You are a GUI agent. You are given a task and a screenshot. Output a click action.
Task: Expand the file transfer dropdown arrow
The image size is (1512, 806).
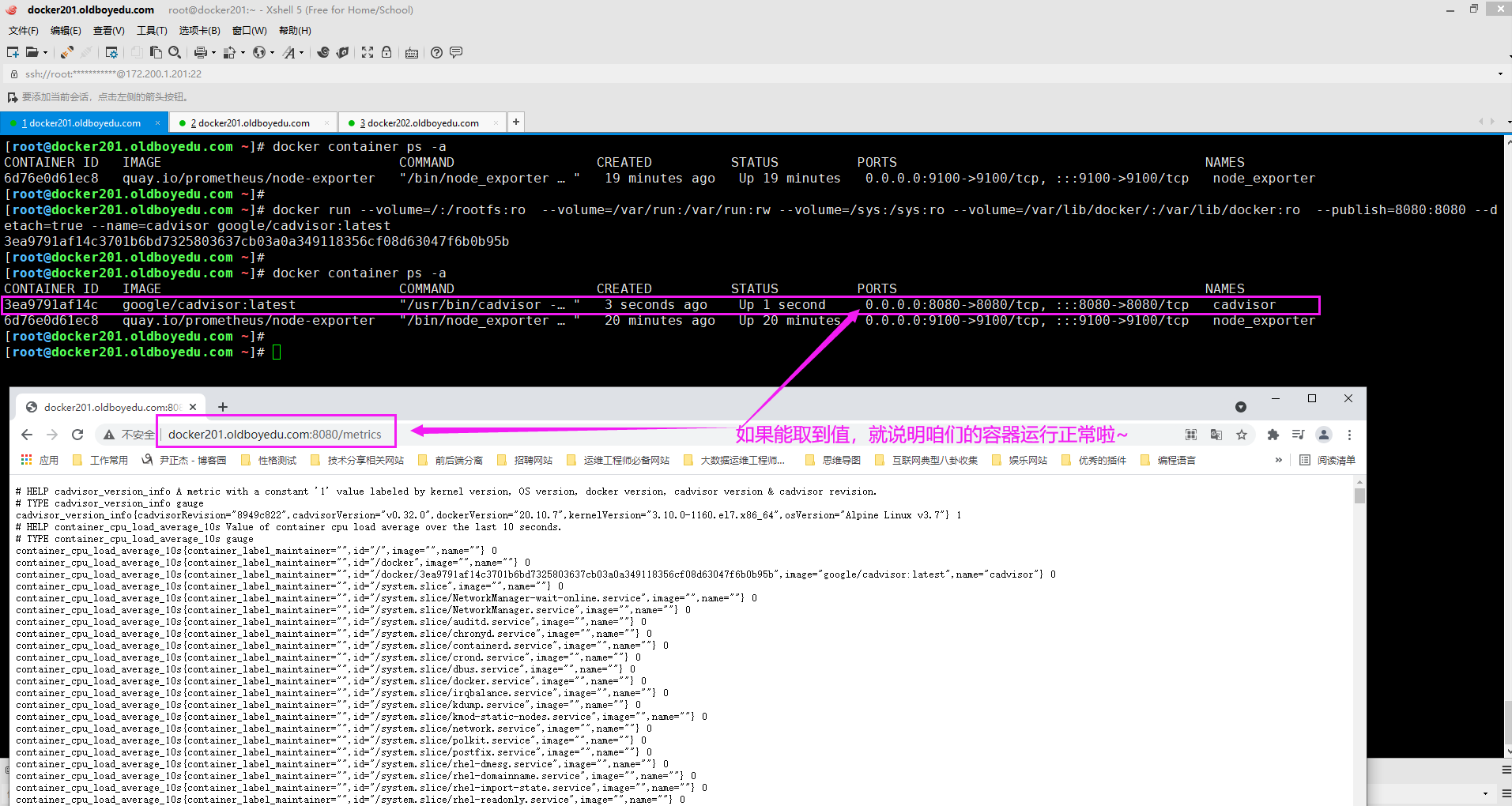tap(243, 53)
